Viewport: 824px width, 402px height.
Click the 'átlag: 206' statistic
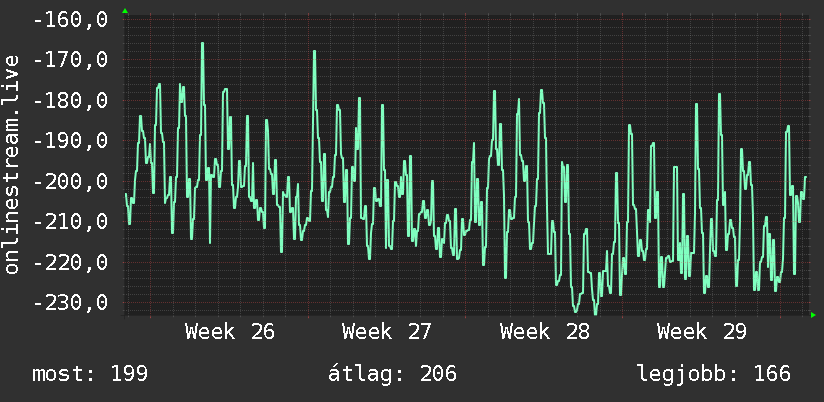click(x=392, y=374)
